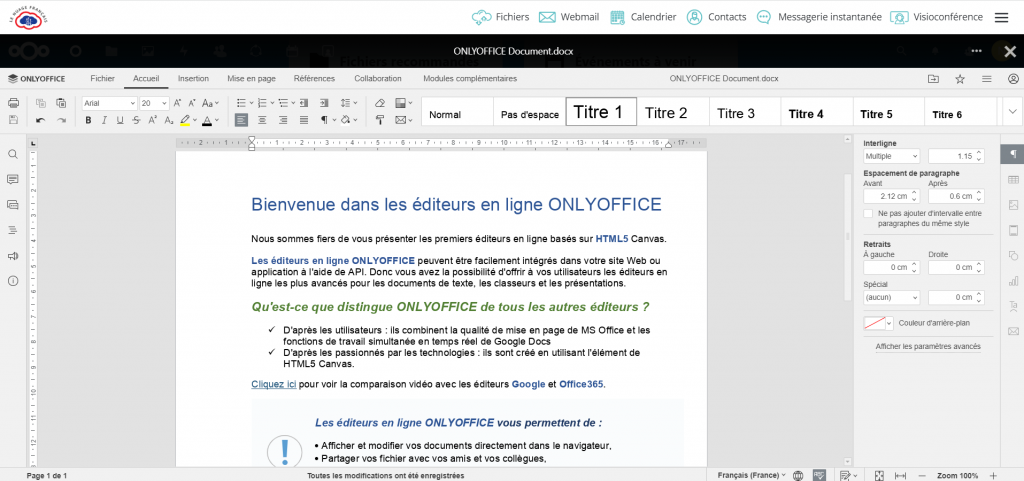Viewport: 1024px width, 481px height.
Task: Open Webmail in top navigation
Action: point(569,17)
